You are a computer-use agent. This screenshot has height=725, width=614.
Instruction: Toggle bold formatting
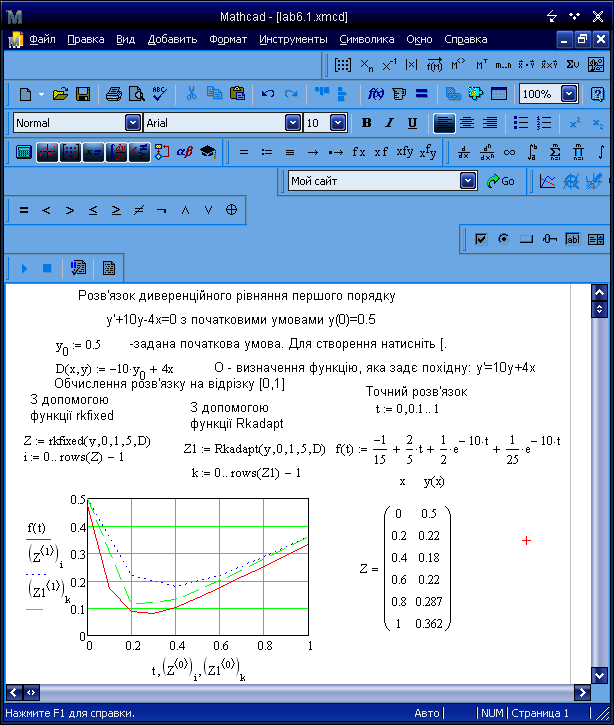366,123
